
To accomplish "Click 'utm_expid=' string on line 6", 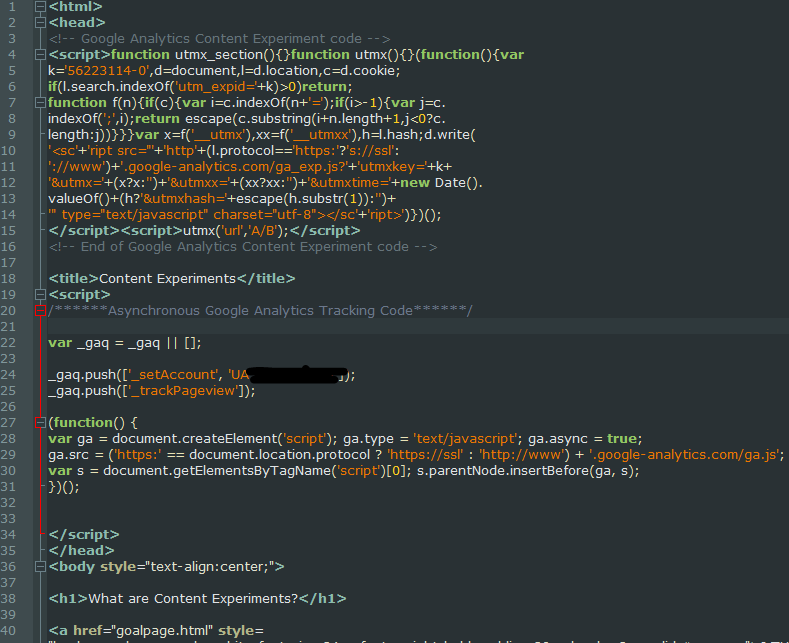I will click(x=216, y=87).
